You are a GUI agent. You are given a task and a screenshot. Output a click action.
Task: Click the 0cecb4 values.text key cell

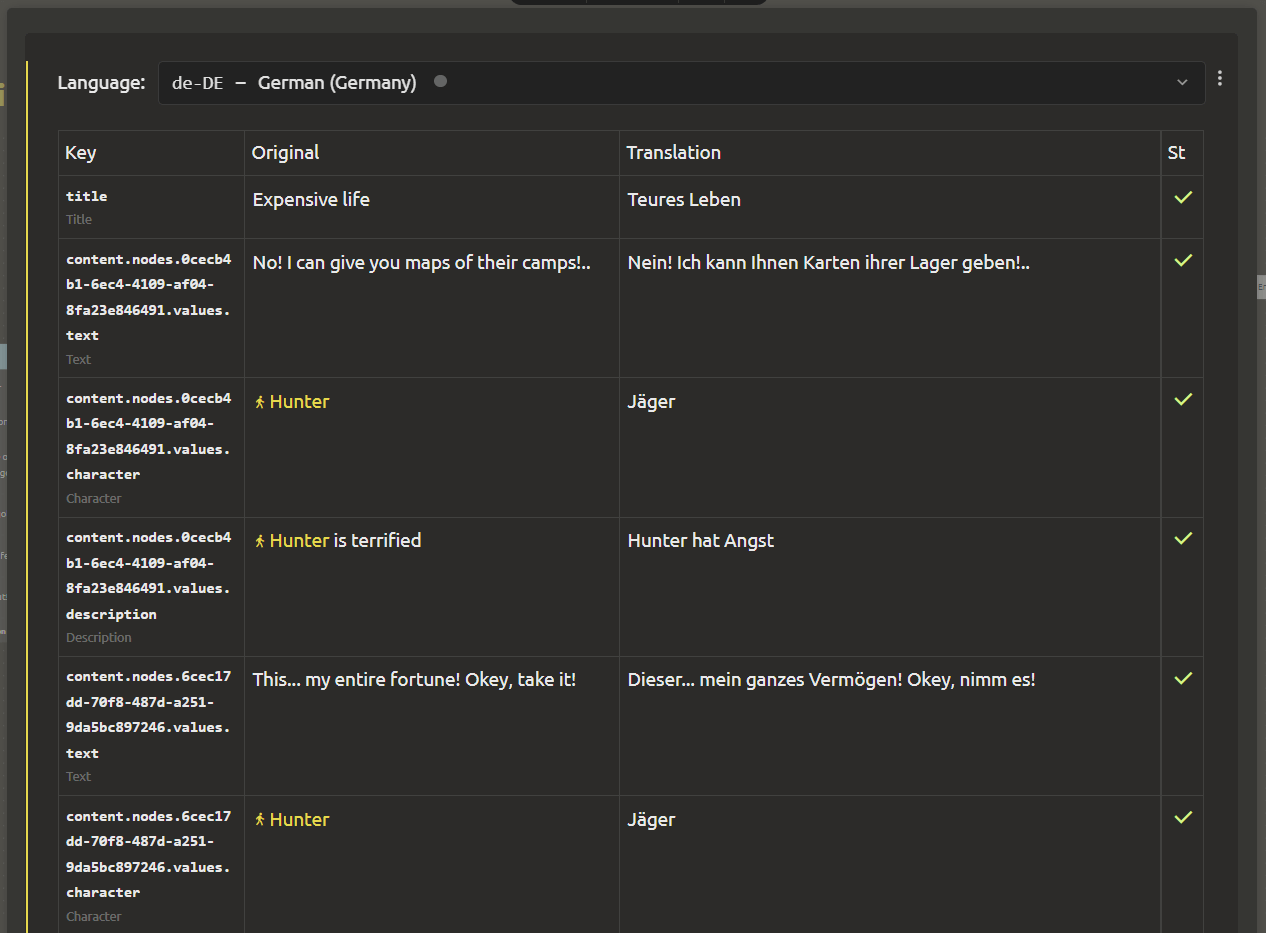coord(151,308)
